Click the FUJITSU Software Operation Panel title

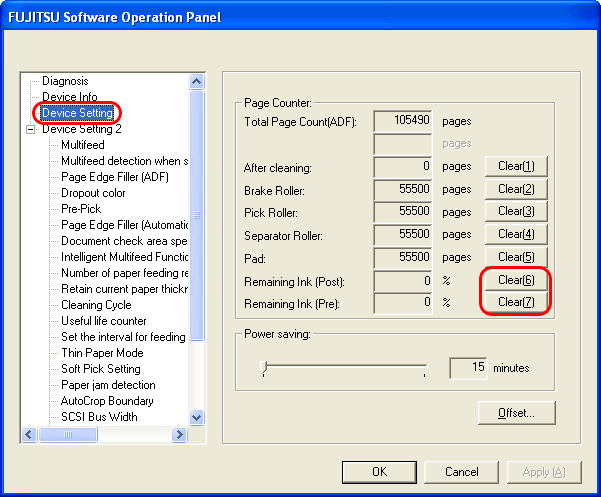click(x=115, y=18)
